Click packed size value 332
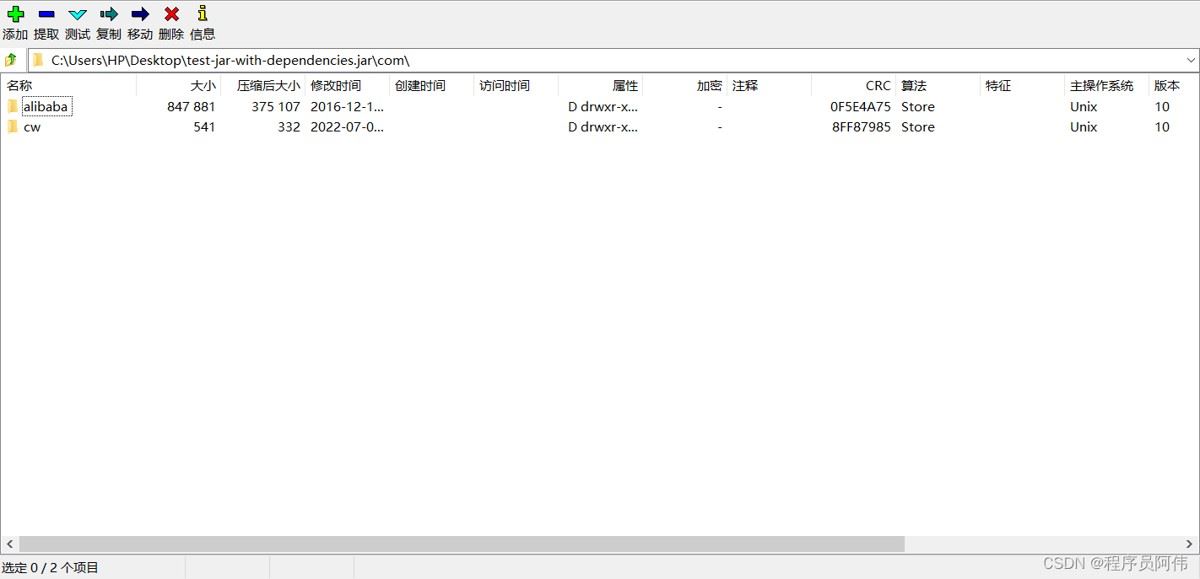The image size is (1200, 579). pyautogui.click(x=289, y=127)
